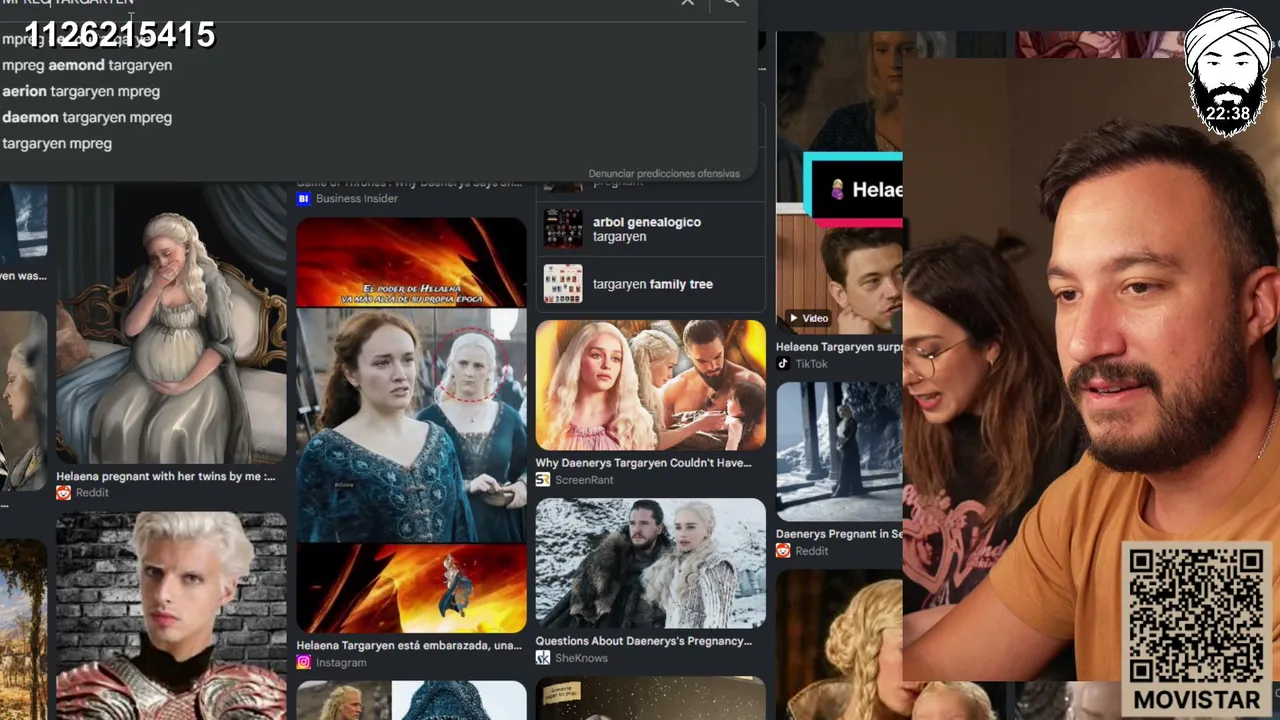The width and height of the screenshot is (1280, 720).
Task: Click the arbol genealogico small thumbnail icon
Action: 563,229
